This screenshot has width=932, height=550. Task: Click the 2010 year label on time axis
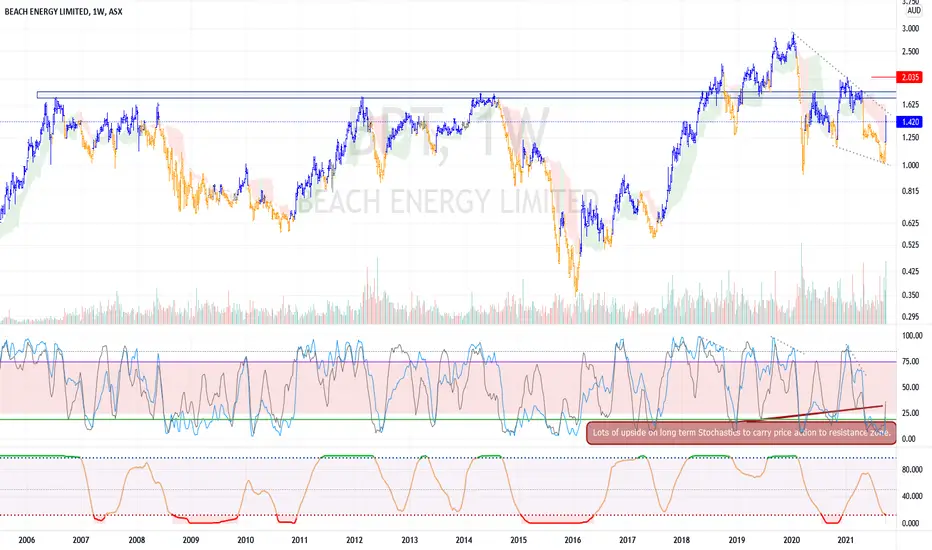pyautogui.click(x=245, y=540)
